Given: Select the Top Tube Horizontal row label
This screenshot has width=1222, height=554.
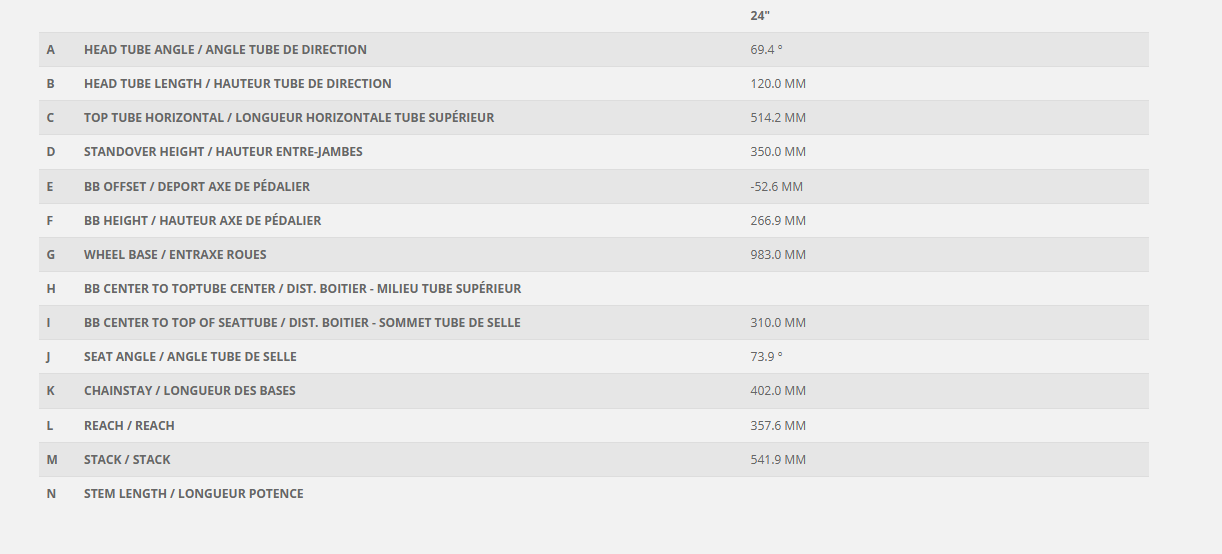Looking at the screenshot, I should tap(288, 118).
